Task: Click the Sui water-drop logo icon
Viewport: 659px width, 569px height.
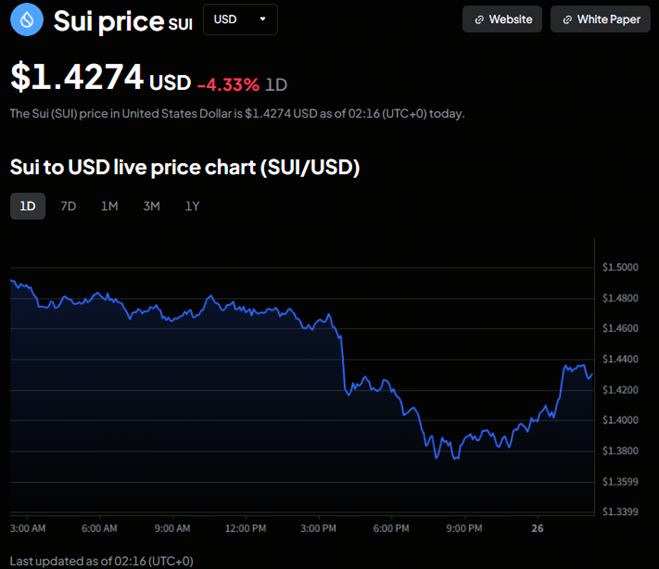Action: (x=27, y=19)
